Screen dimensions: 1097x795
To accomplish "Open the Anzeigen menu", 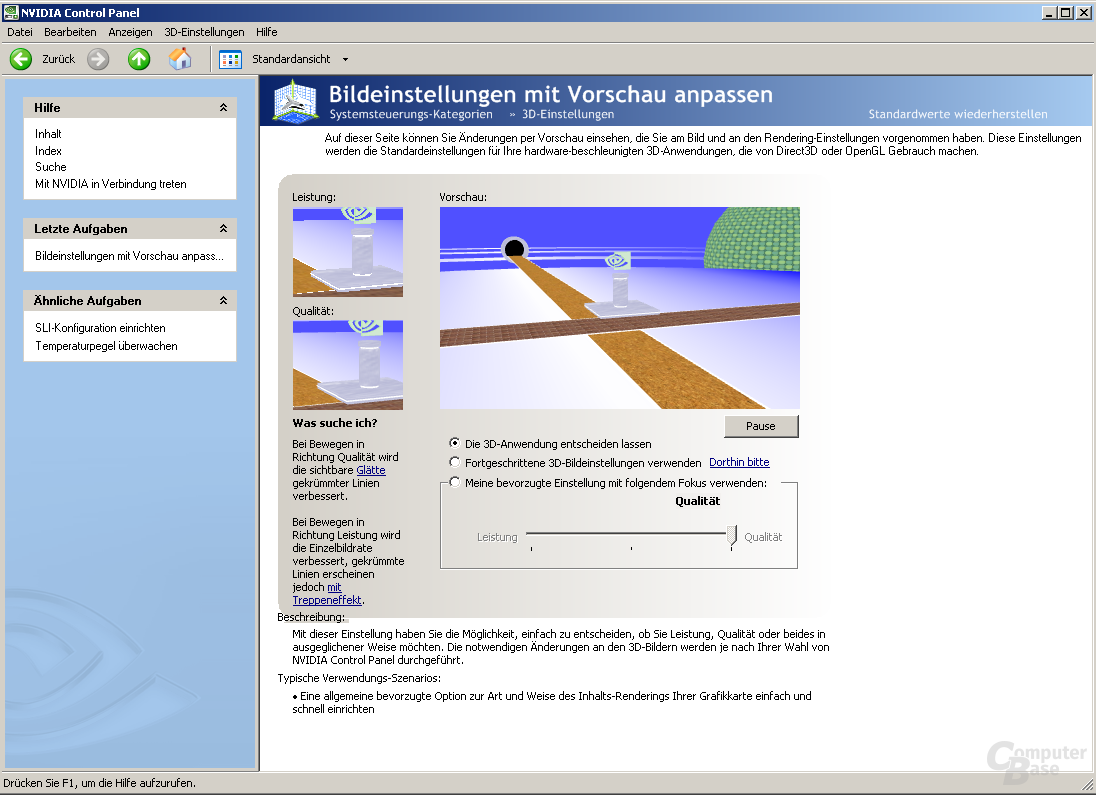I will tap(130, 32).
